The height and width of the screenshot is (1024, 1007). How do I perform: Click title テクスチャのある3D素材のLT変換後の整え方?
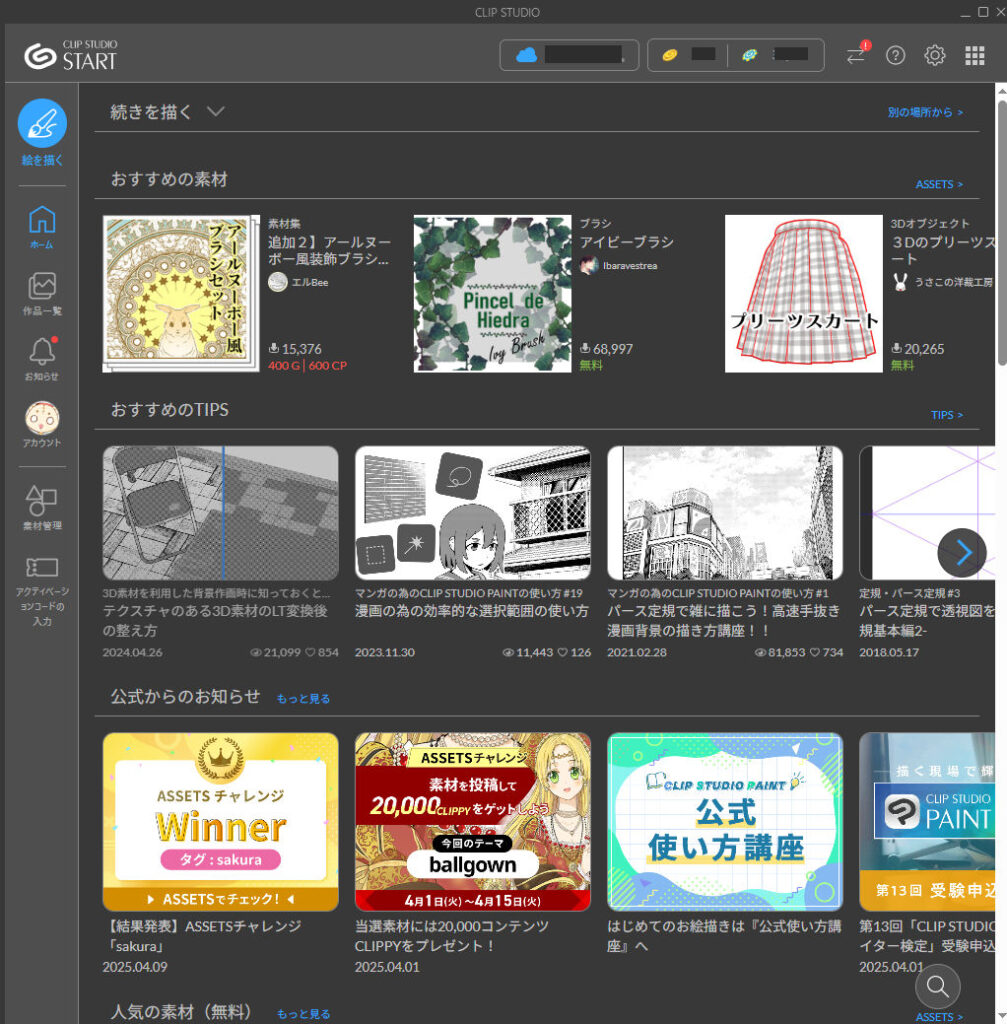point(215,621)
